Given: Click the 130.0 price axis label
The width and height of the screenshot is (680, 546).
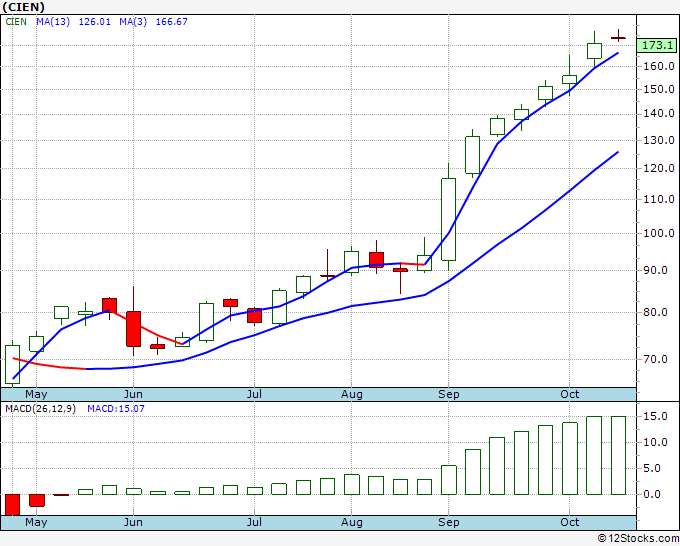Looking at the screenshot, I should 660,140.
